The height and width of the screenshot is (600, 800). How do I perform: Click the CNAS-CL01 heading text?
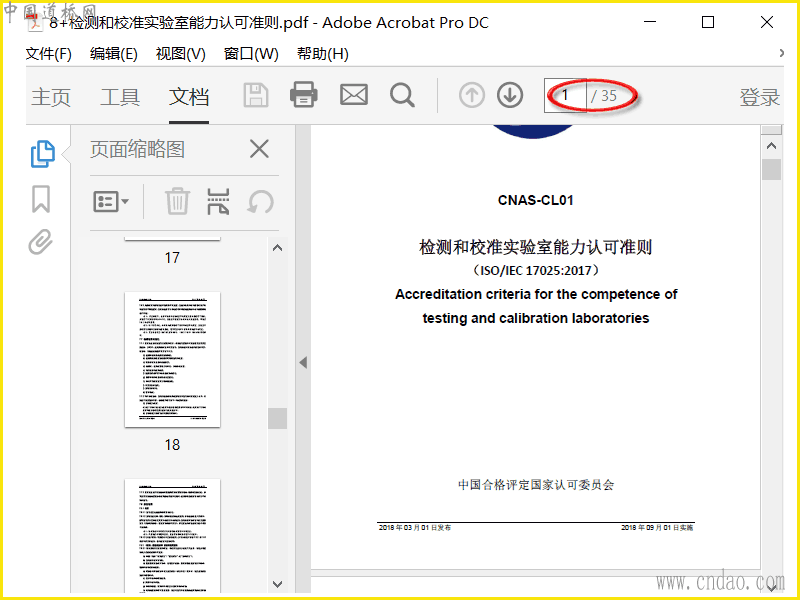(x=536, y=200)
